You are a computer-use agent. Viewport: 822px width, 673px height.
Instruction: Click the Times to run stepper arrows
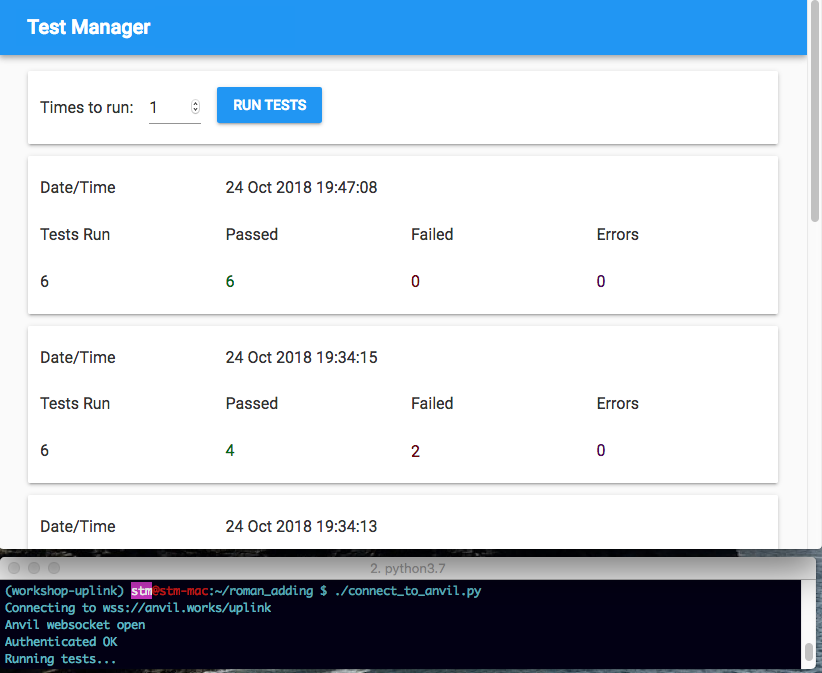[195, 107]
